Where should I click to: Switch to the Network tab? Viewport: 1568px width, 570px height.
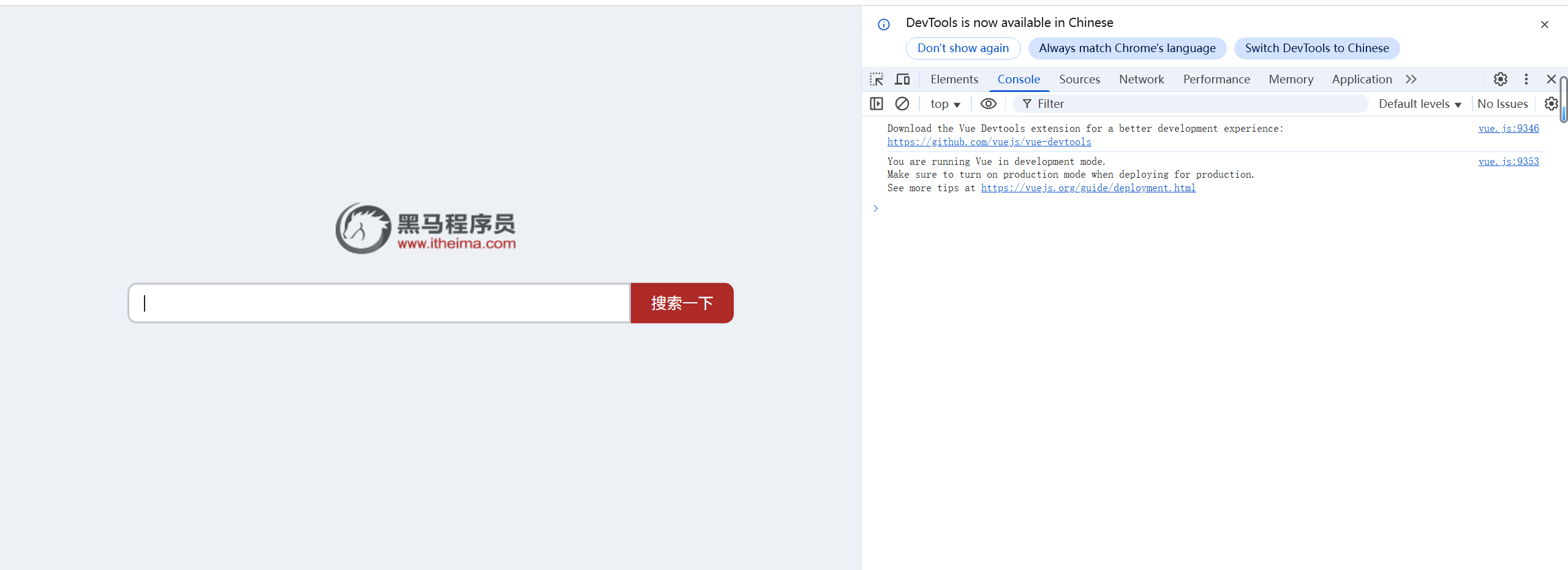1141,79
